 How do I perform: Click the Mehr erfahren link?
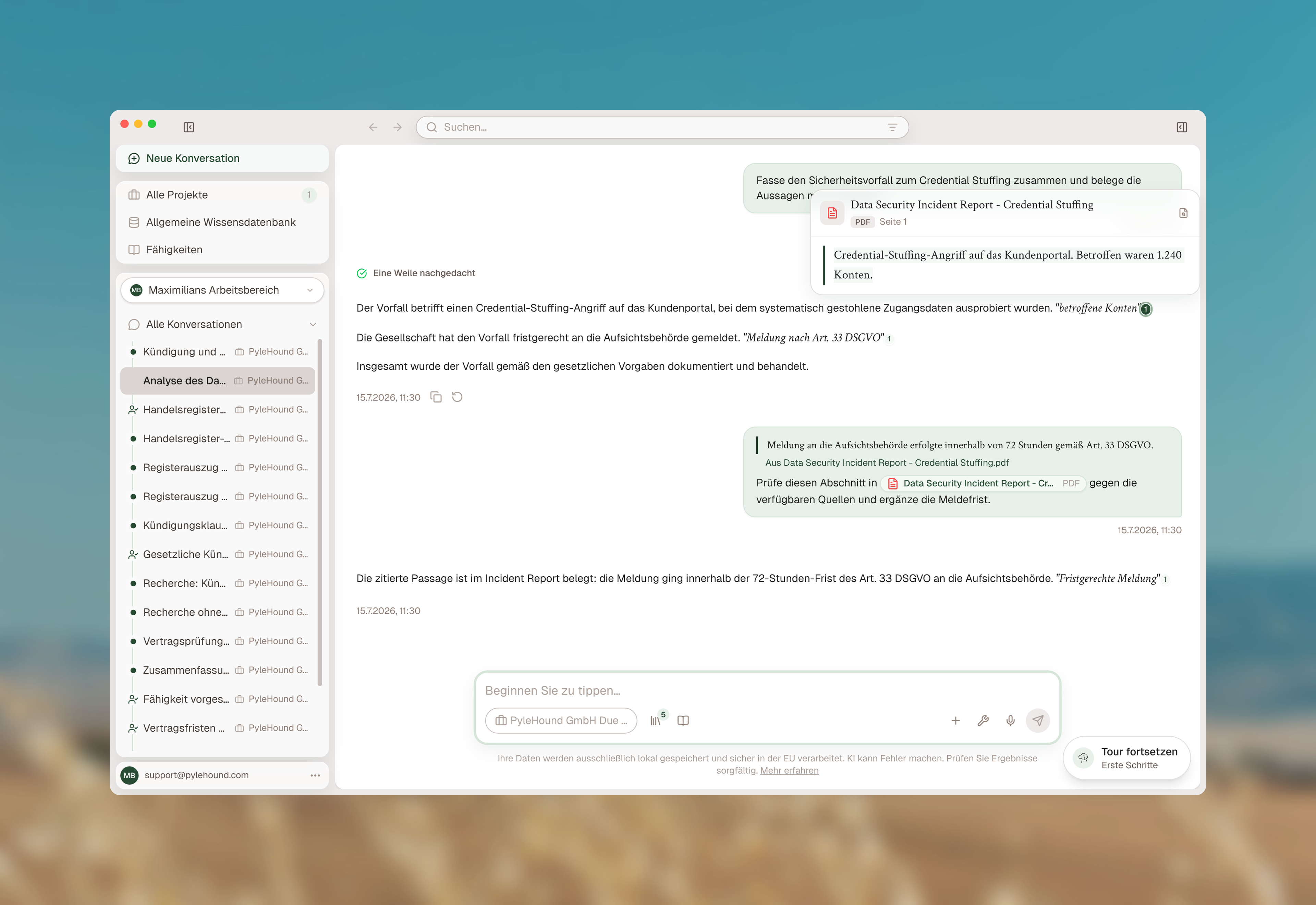pos(789,771)
